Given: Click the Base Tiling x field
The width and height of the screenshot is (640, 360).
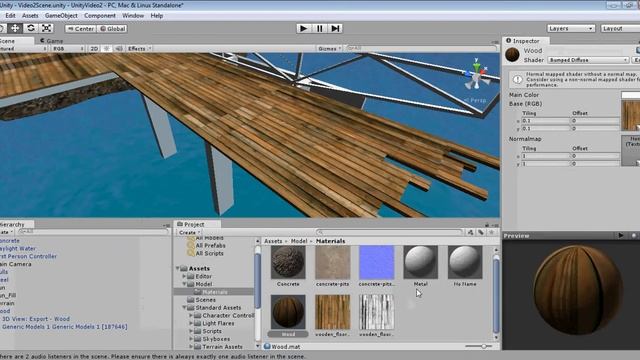Looking at the screenshot, I should point(545,121).
